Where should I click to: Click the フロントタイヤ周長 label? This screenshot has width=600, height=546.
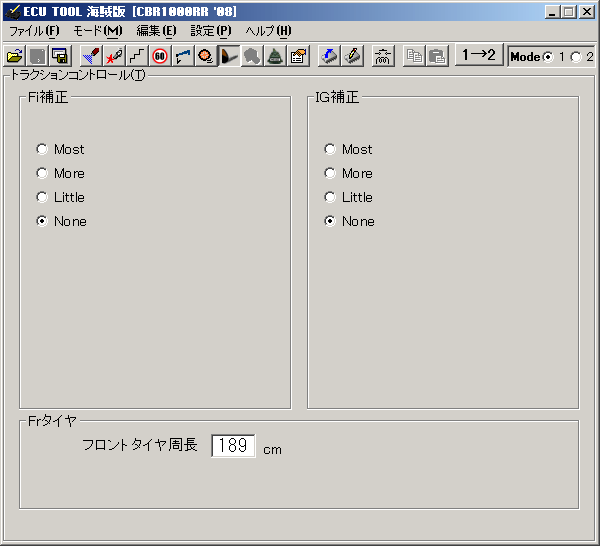[140, 445]
